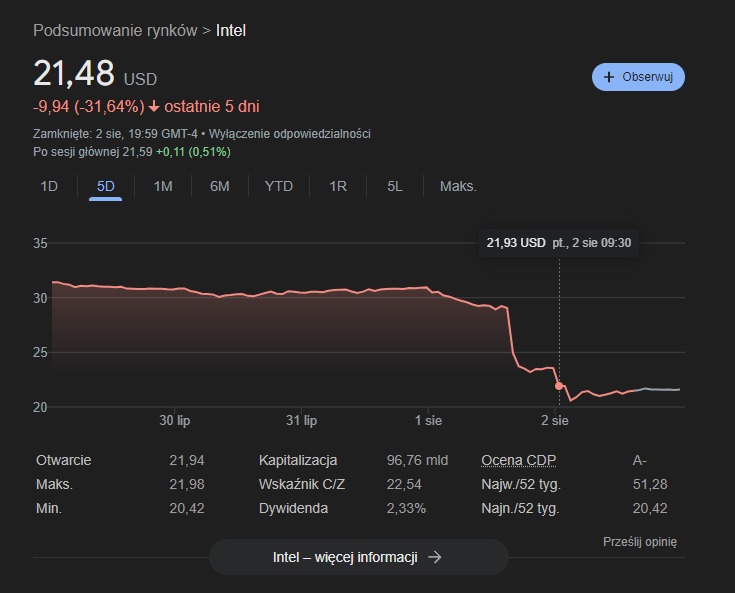The width and height of the screenshot is (735, 593).
Task: Show the 5L five-year chart
Action: (395, 187)
